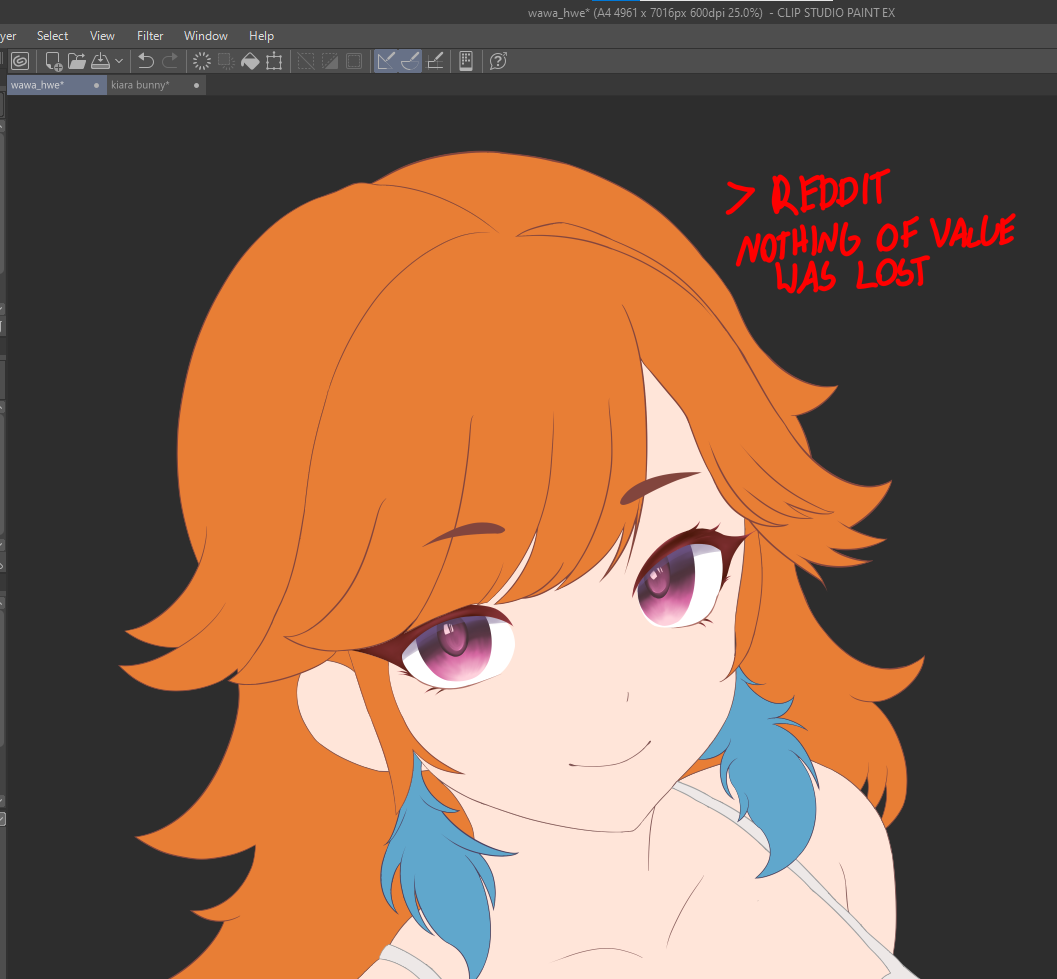Open CLIP STUDIO launcher icon
Image resolution: width=1057 pixels, height=979 pixels.
coord(20,61)
